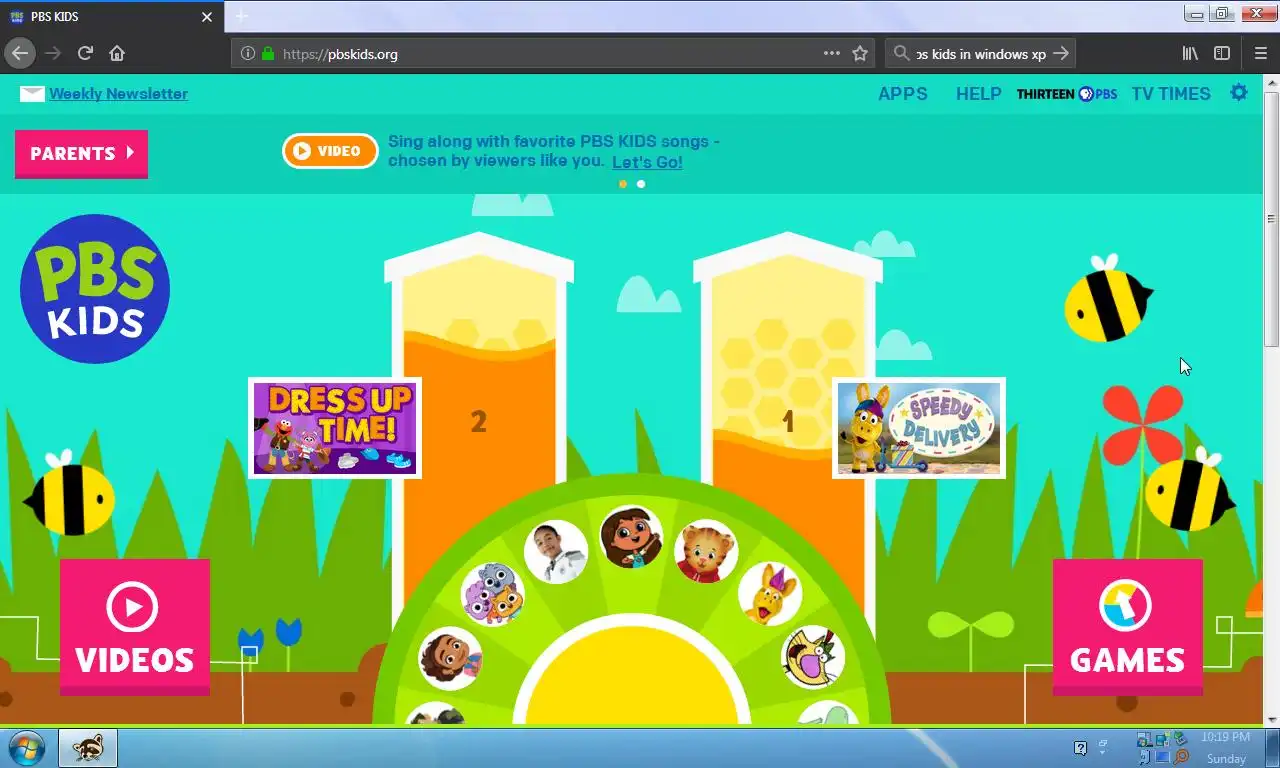Show site information via the info icon
1280x768 pixels.
pyautogui.click(x=248, y=54)
